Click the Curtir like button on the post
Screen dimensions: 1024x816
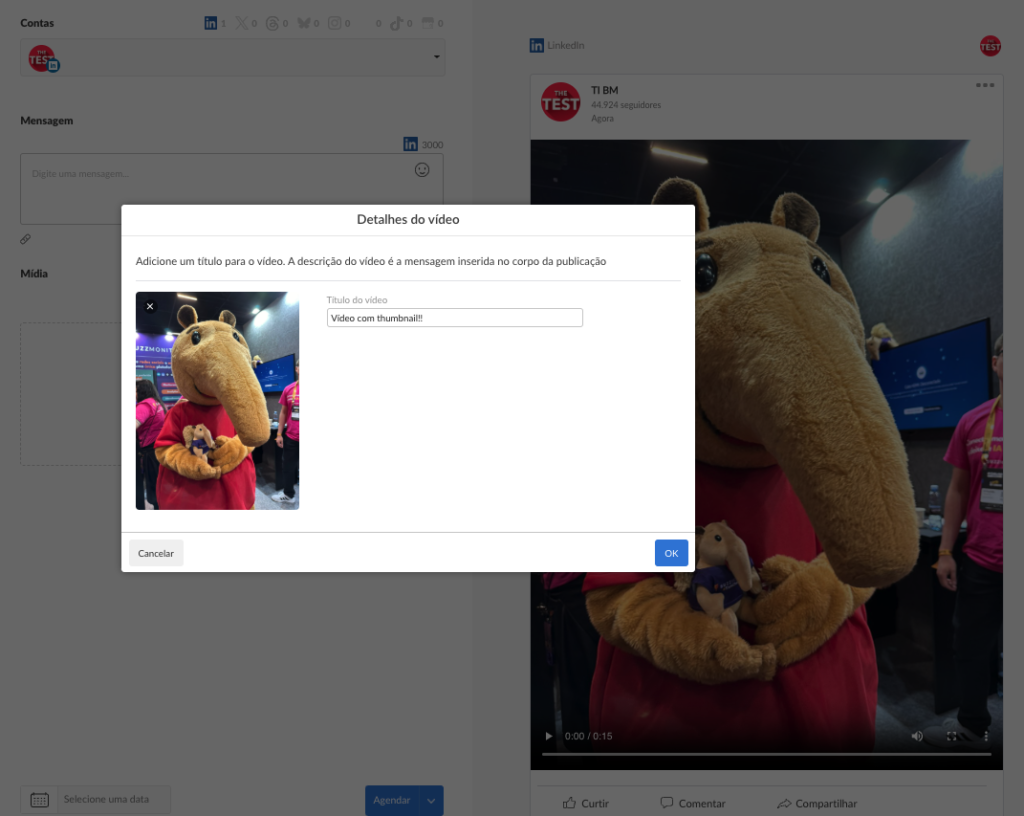(585, 803)
